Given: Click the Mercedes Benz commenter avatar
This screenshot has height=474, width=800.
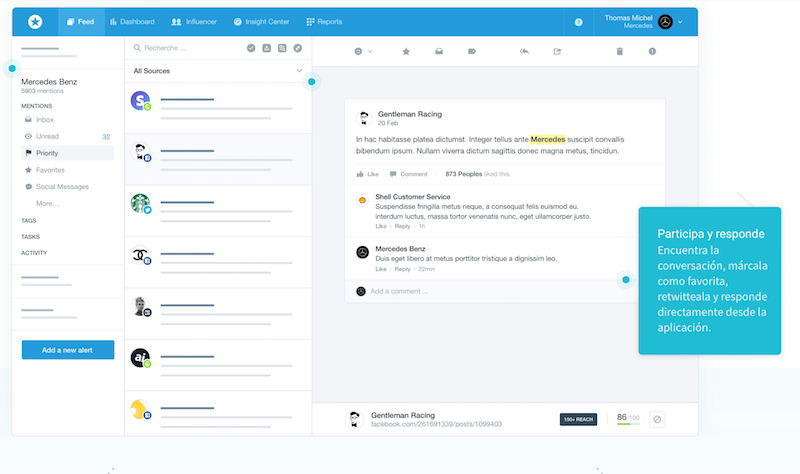Looking at the screenshot, I should 362,252.
